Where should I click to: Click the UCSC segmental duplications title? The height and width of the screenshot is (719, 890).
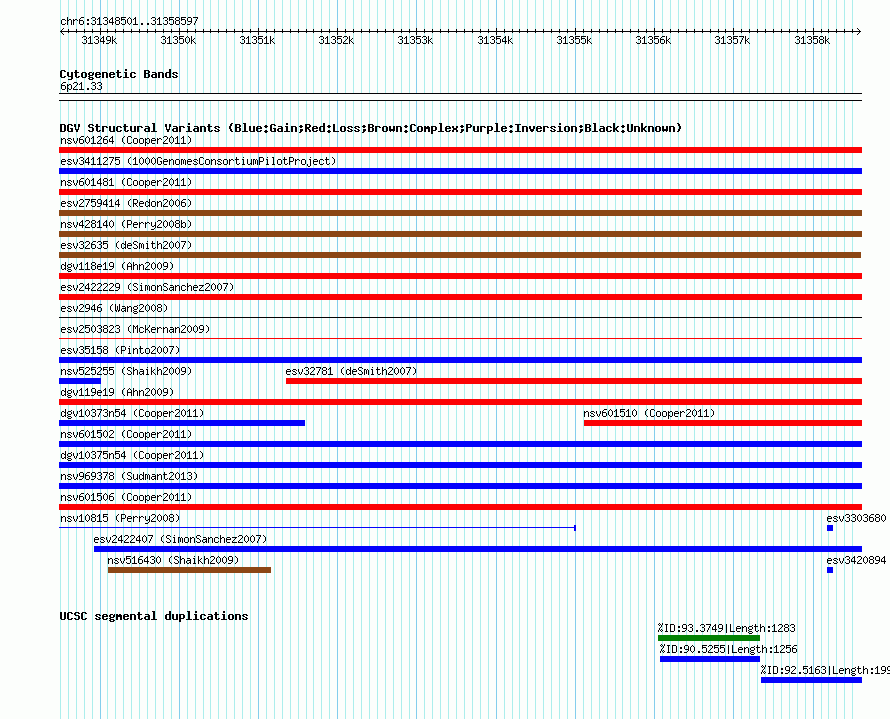point(154,616)
